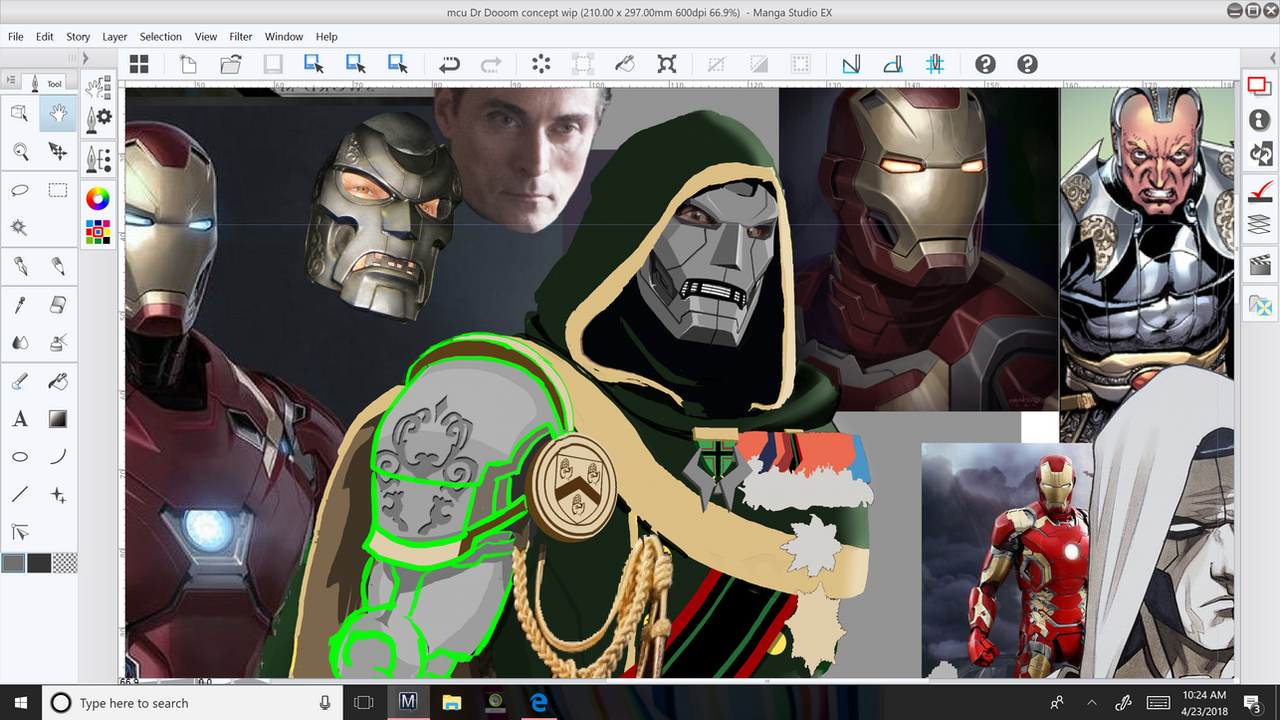Click the command bar Fill icon
The width and height of the screenshot is (1280, 720).
(625, 65)
